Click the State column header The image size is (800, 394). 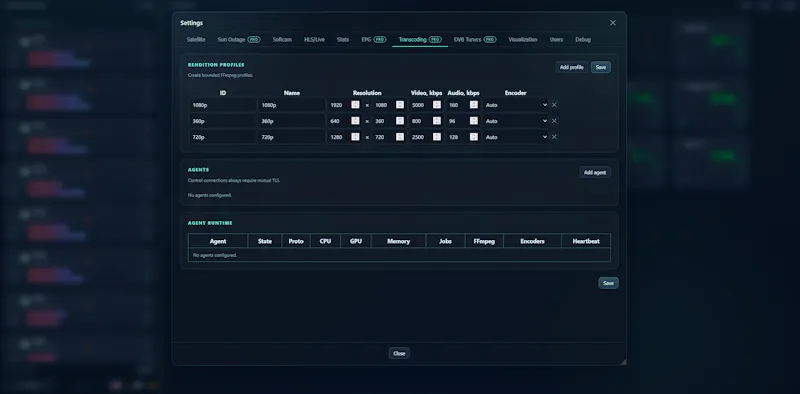265,241
